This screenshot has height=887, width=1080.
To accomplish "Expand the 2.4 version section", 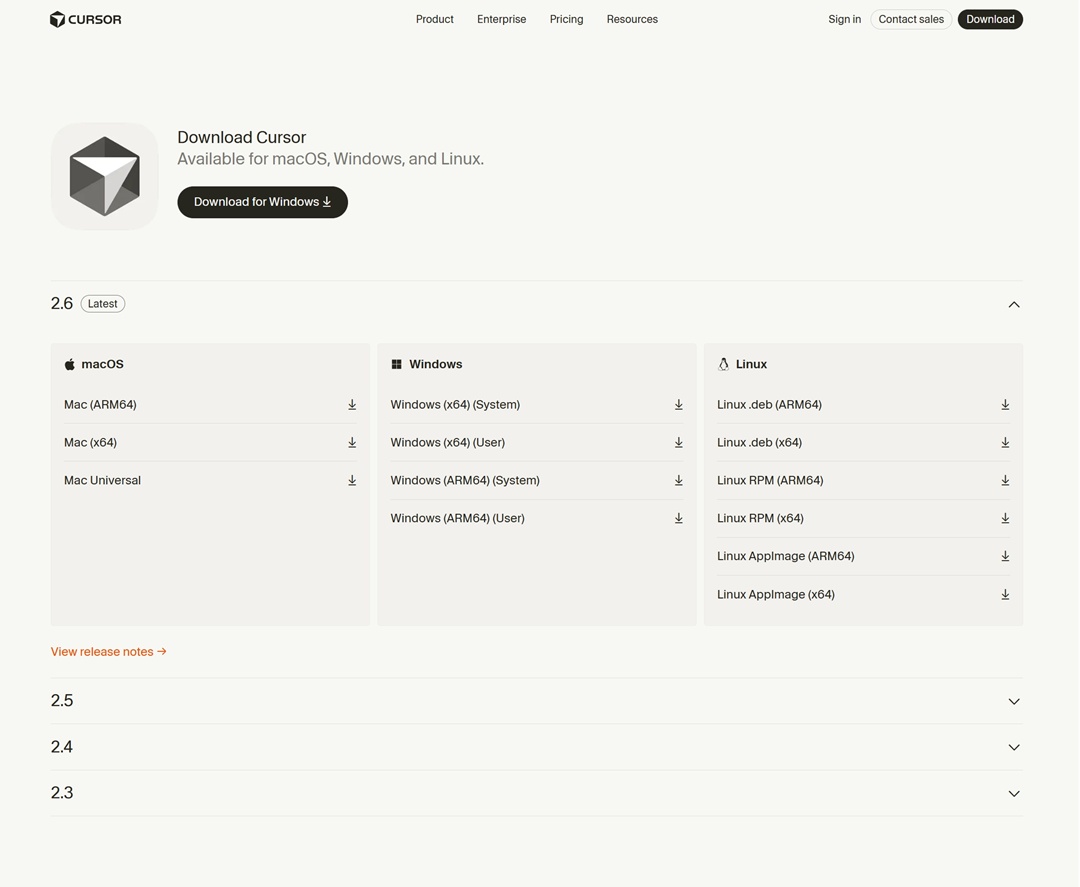I will point(1013,747).
